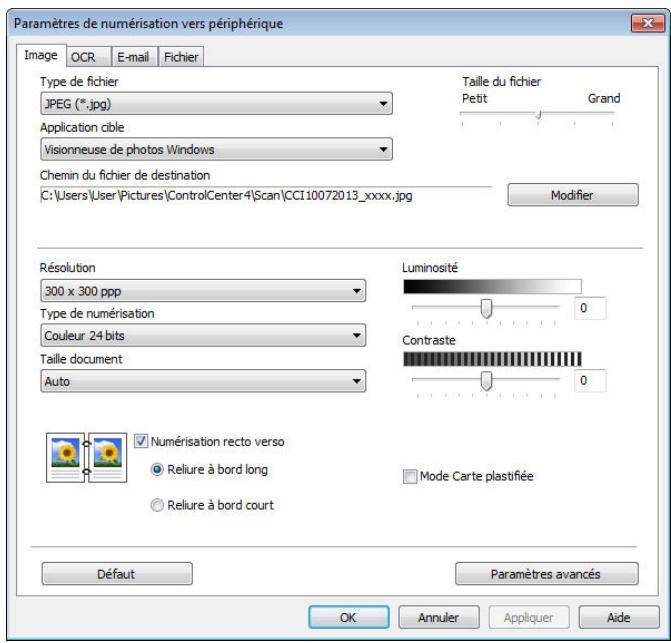Click the Contraste slider handle
The height and width of the screenshot is (643, 671).
tap(486, 381)
